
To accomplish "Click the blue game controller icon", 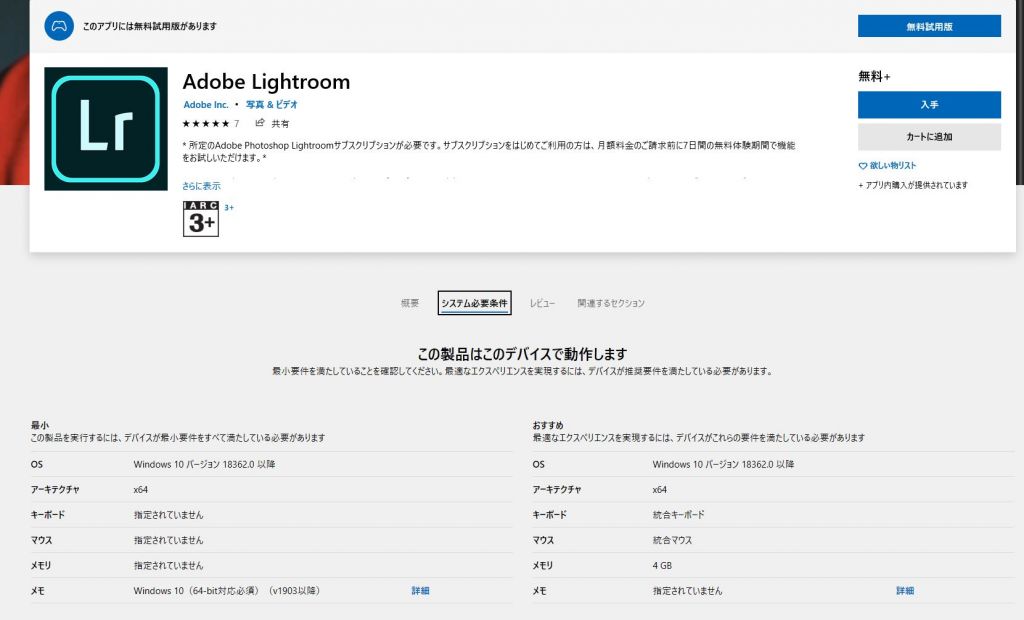I will (x=59, y=26).
